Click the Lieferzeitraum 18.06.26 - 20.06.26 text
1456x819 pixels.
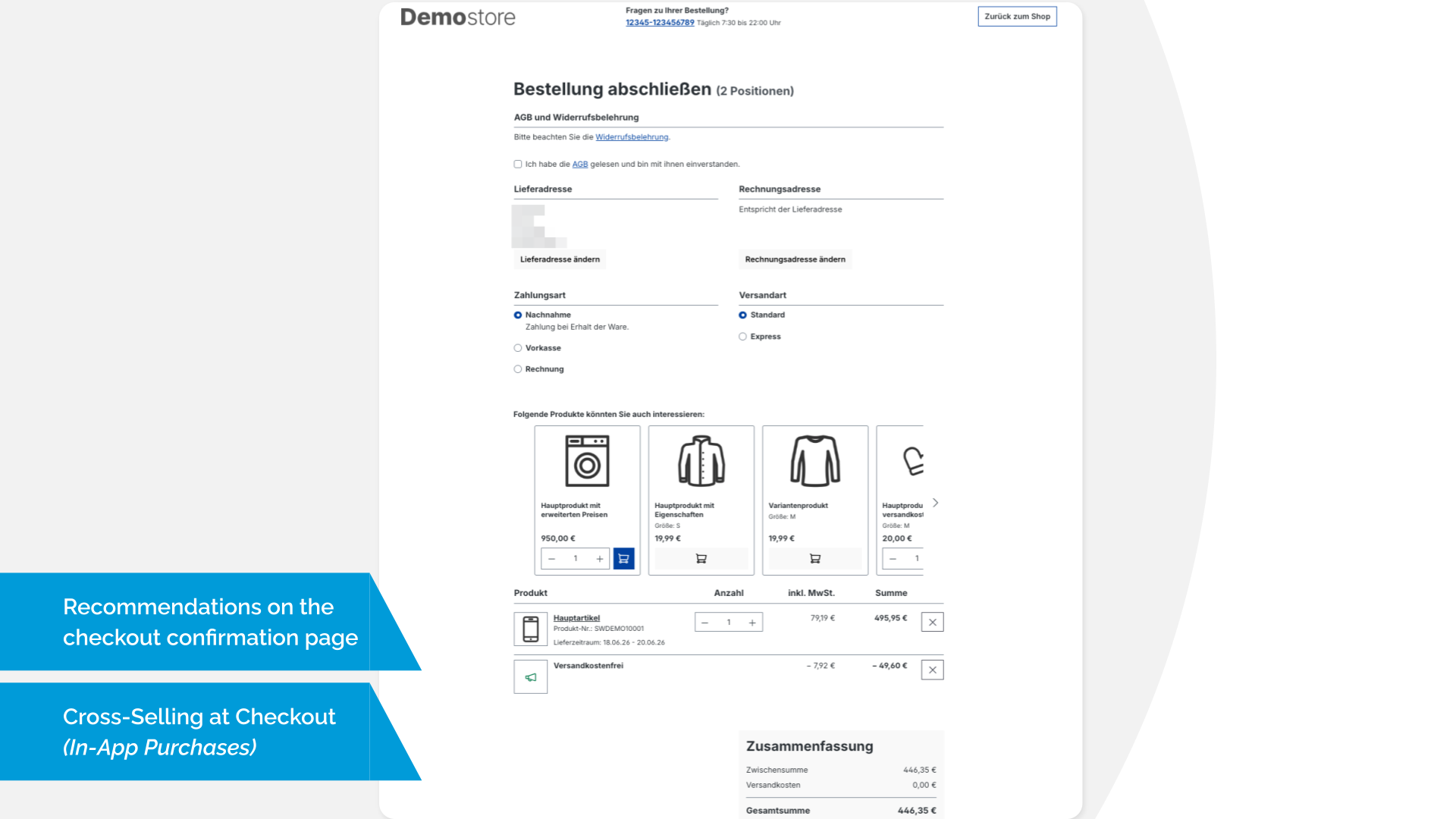tap(609, 642)
